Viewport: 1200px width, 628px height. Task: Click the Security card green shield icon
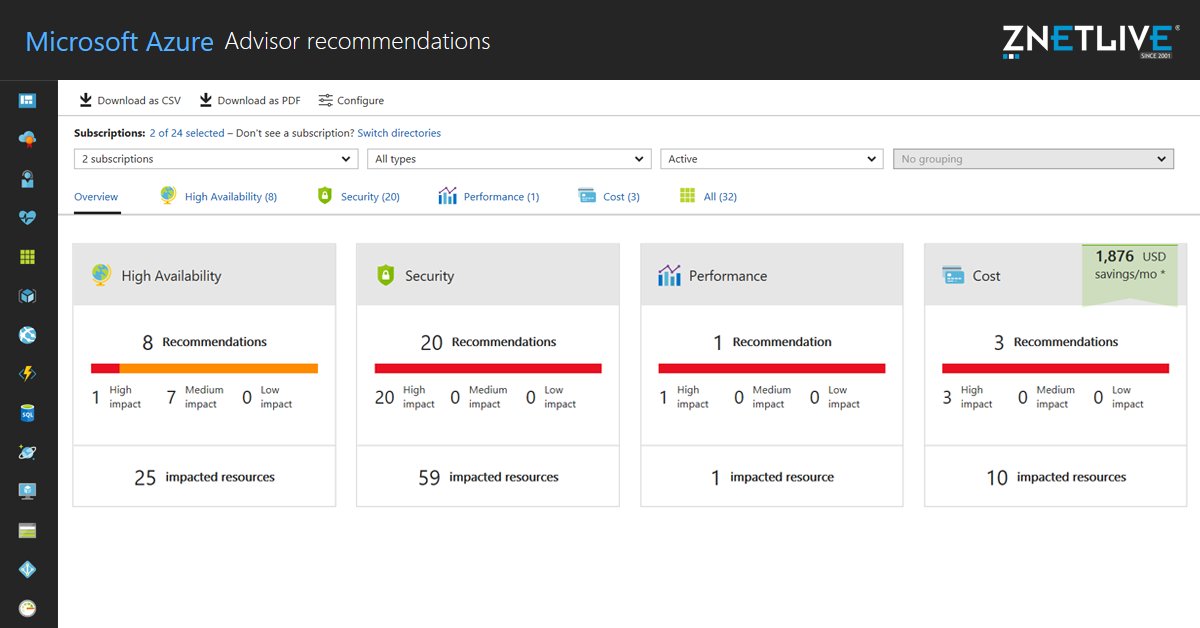[x=386, y=275]
